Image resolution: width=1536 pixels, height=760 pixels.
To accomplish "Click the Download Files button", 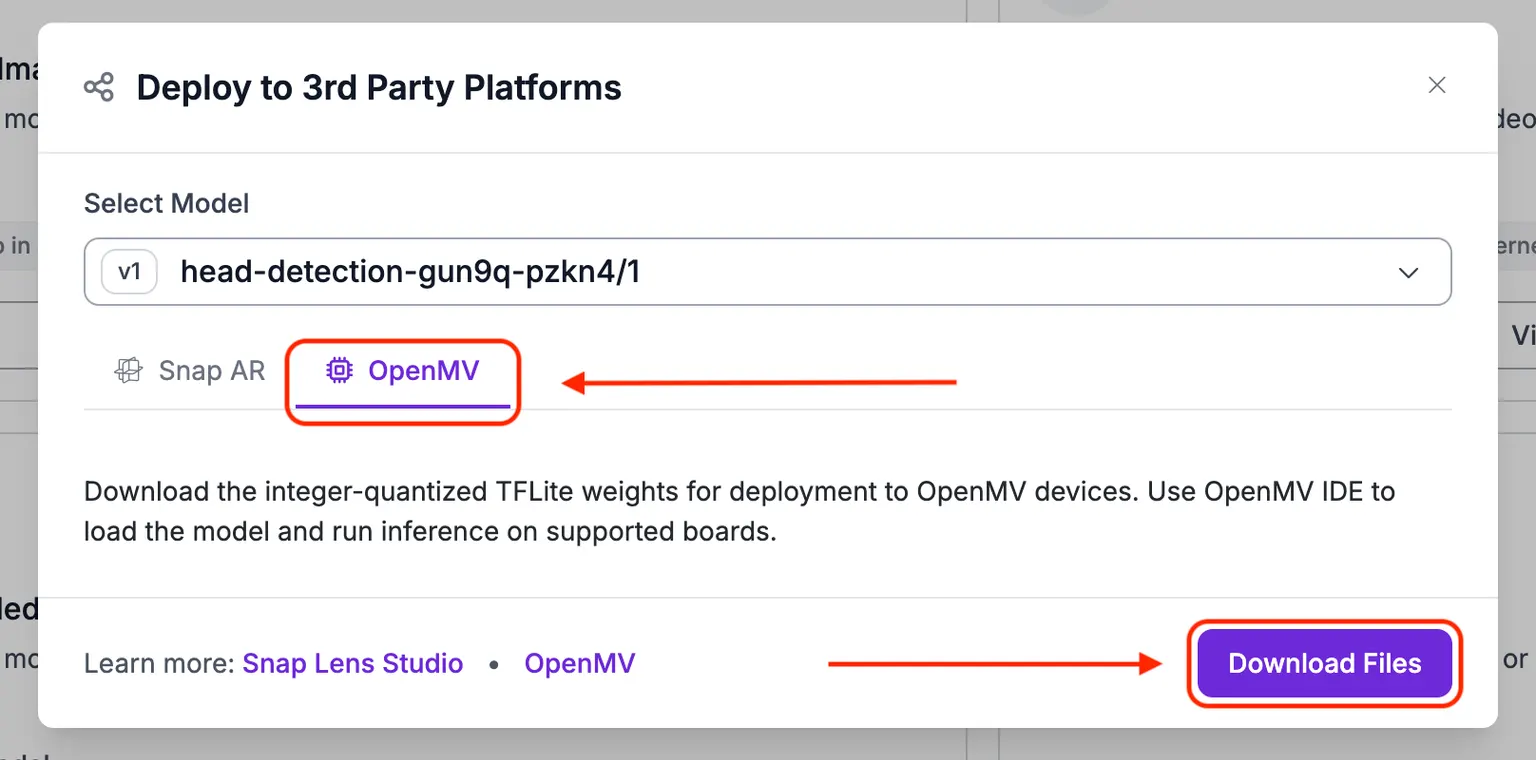I will 1325,663.
